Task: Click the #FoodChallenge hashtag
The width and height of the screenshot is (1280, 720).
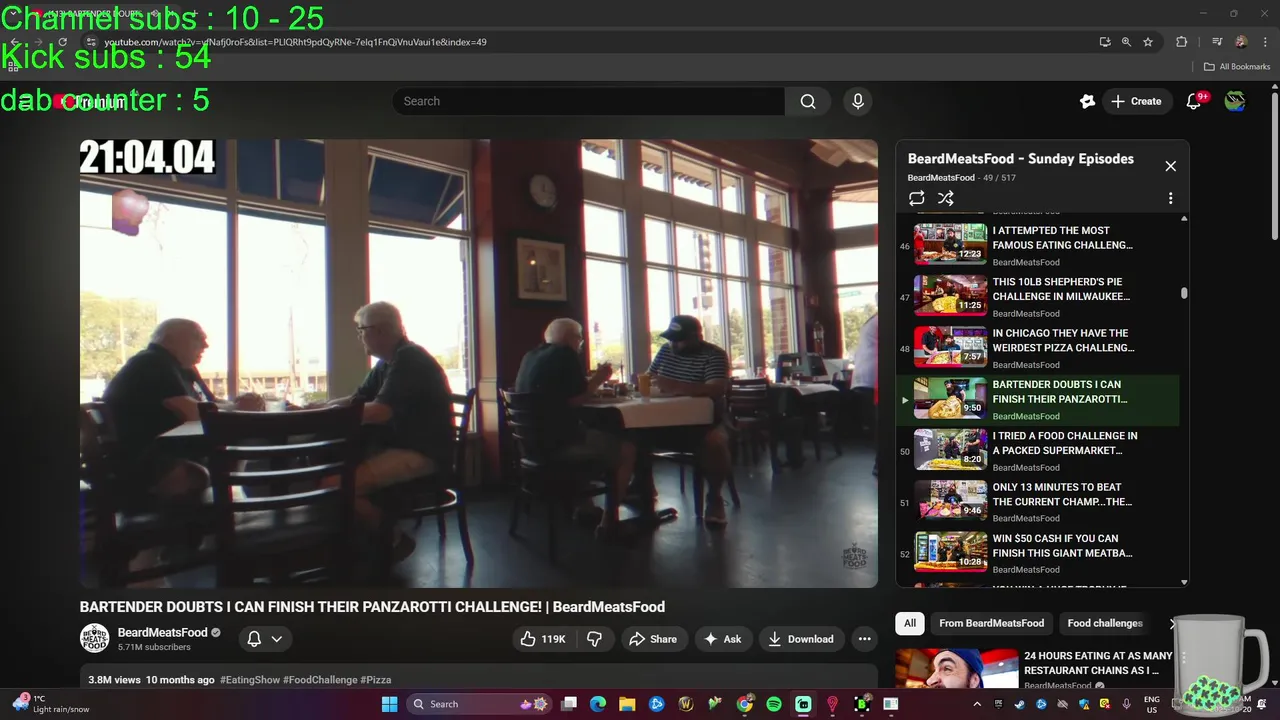Action: click(320, 680)
